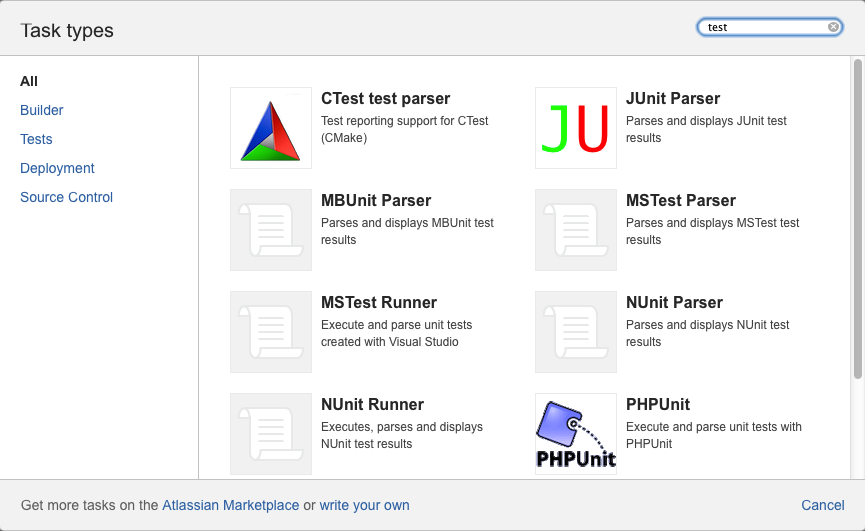Click the CTest test parser triangle icon
The image size is (865, 531).
271,128
